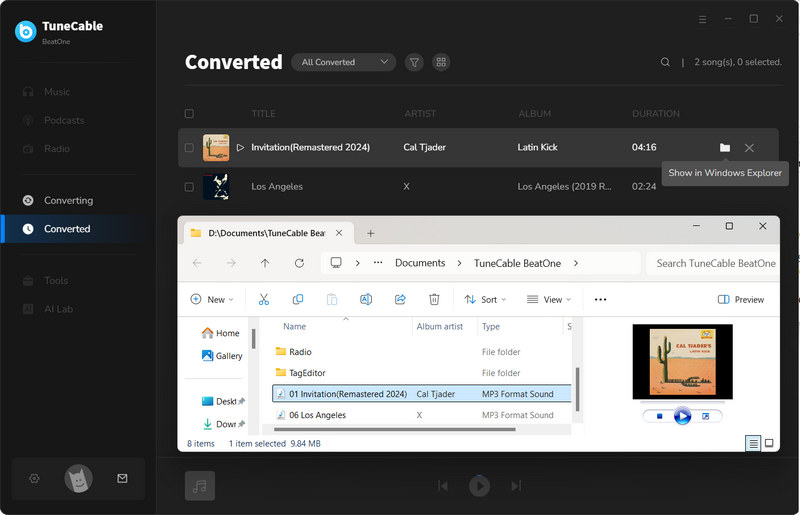This screenshot has height=515, width=800.
Task: Refresh the Explorer folder view
Action: [x=299, y=263]
